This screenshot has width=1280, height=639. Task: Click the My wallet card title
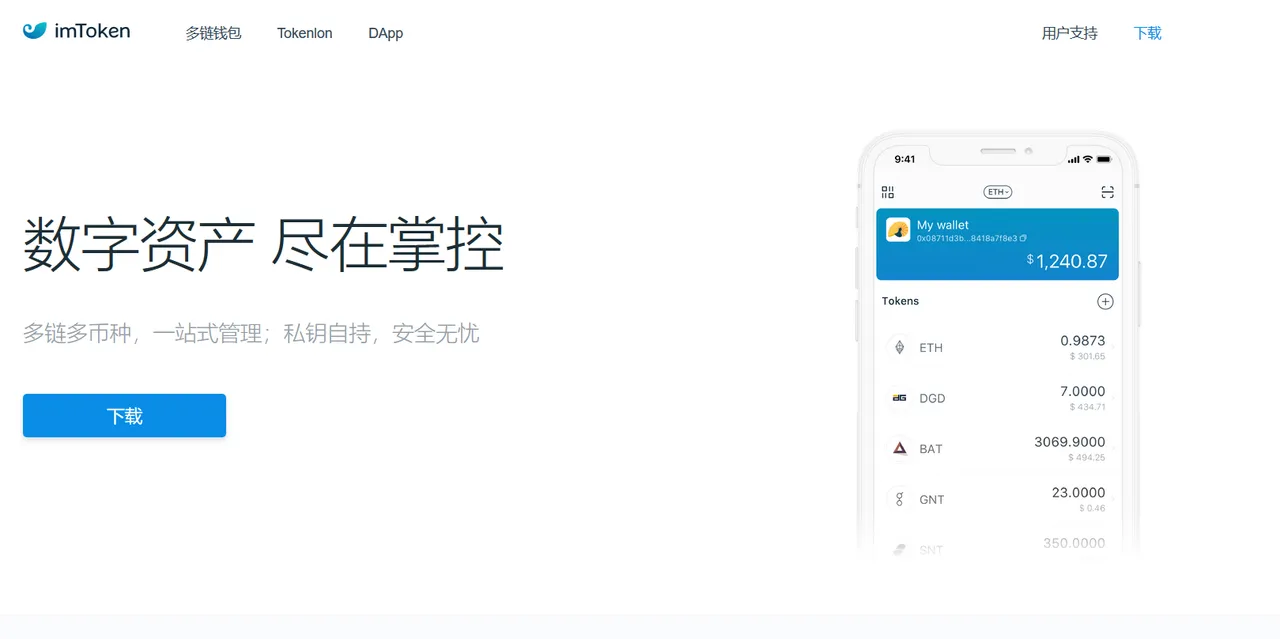tap(943, 225)
